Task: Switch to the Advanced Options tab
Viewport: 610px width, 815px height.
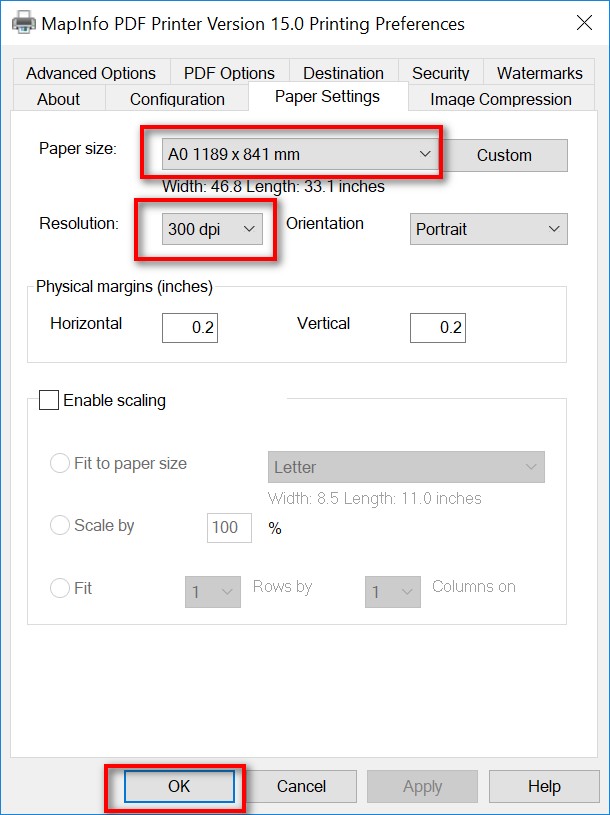Action: coord(91,73)
